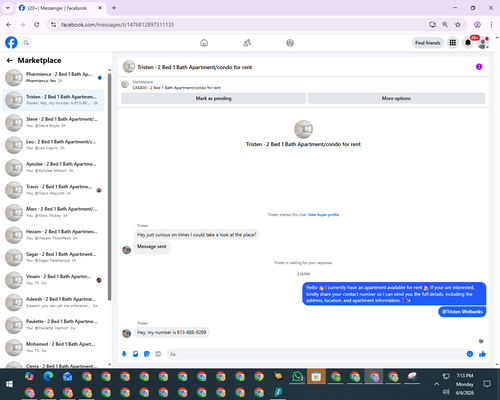The width and height of the screenshot is (500, 400).
Task: Open the Travis conversation
Action: [x=53, y=190]
